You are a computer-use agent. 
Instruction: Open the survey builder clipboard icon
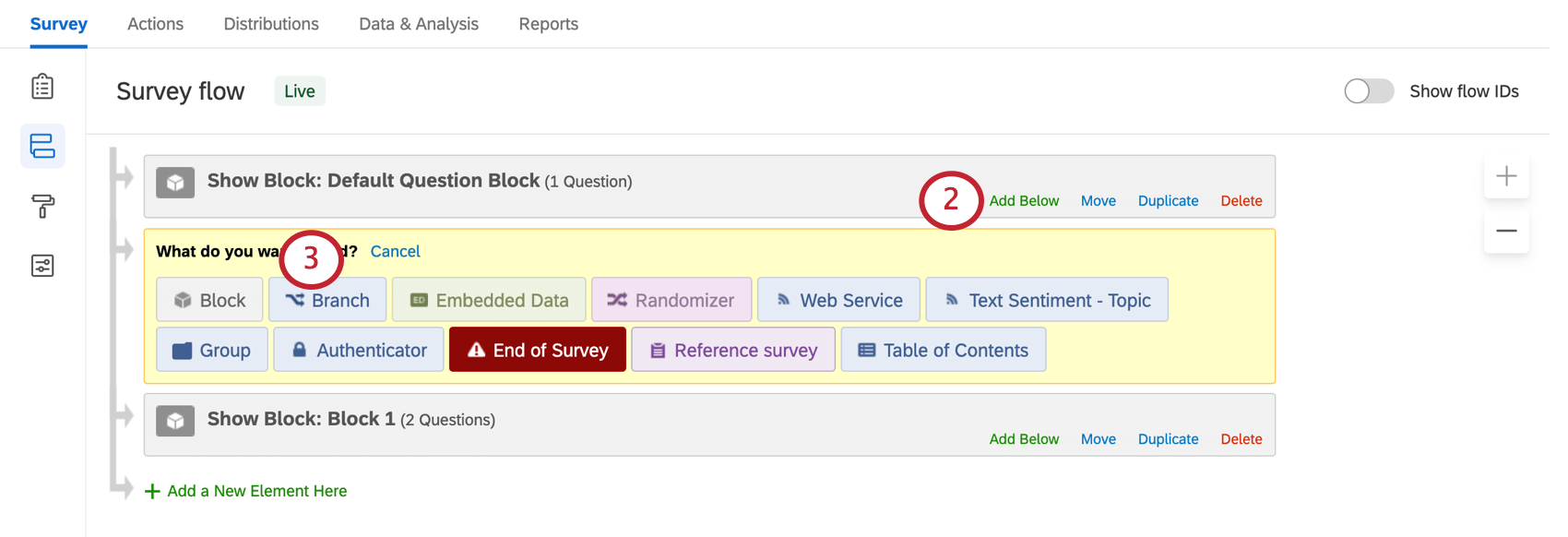click(x=42, y=87)
